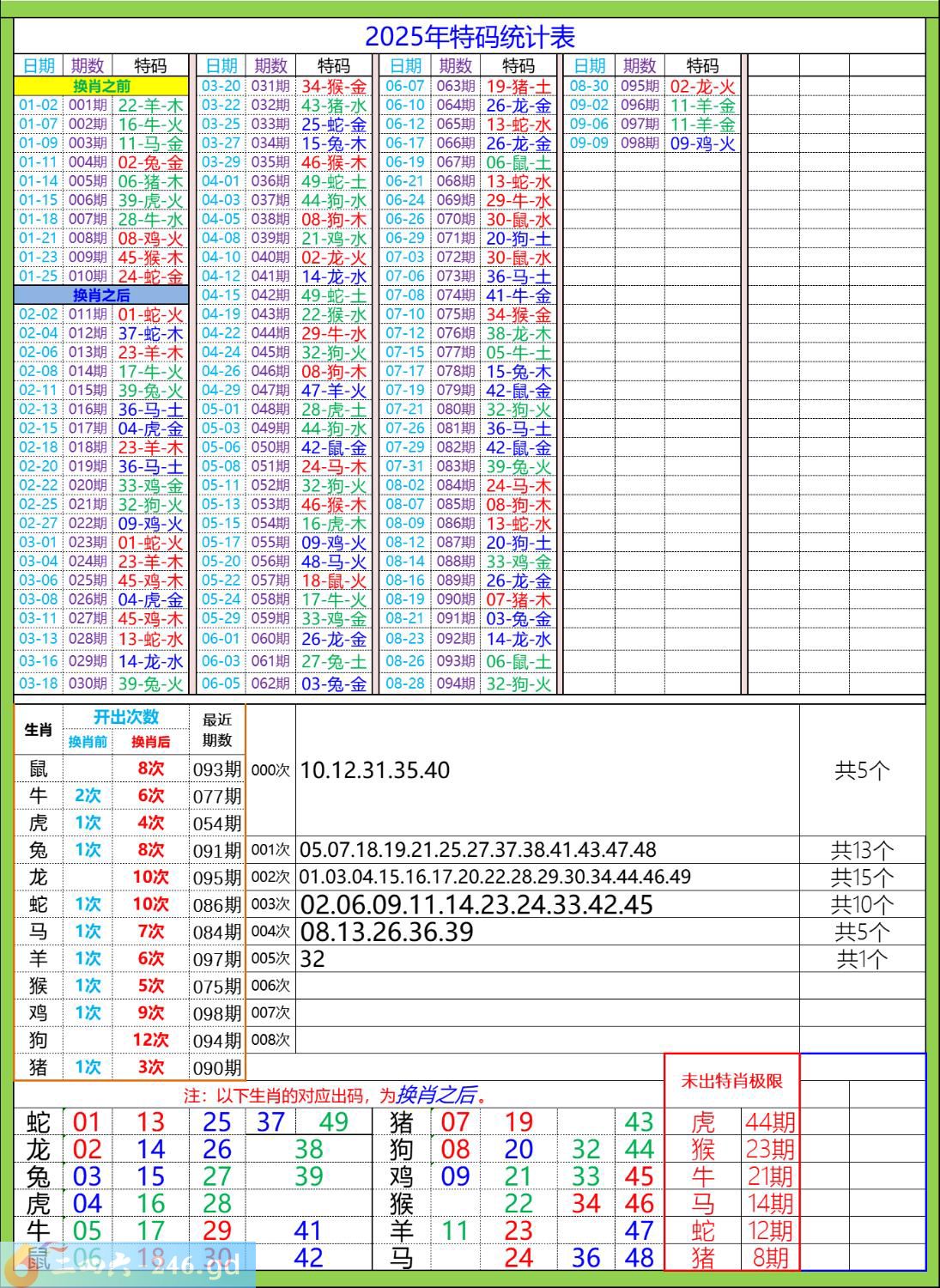940x1288 pixels.
Task: Select the date cell "08-30"
Action: (589, 86)
